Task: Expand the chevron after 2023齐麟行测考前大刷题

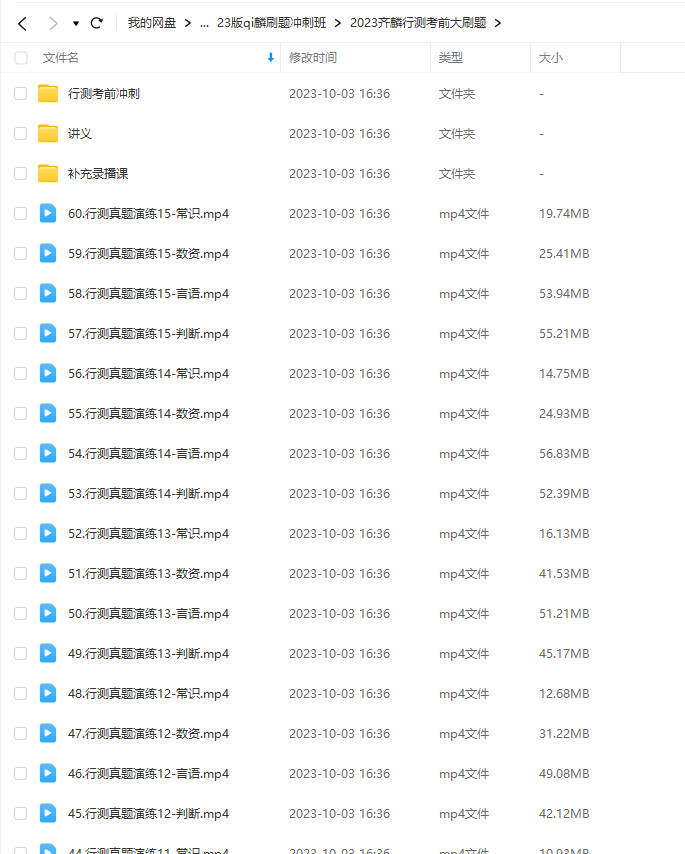Action: pyautogui.click(x=498, y=23)
